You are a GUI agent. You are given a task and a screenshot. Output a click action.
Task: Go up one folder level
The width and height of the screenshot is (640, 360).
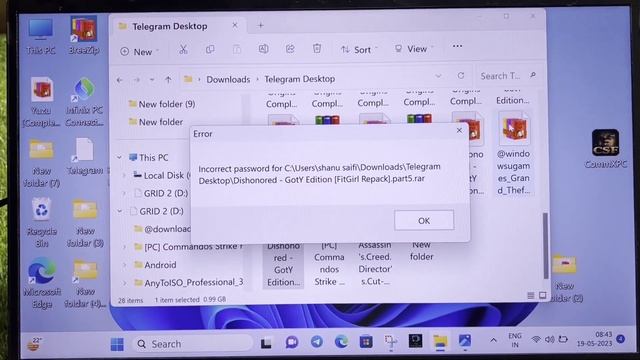coord(168,80)
